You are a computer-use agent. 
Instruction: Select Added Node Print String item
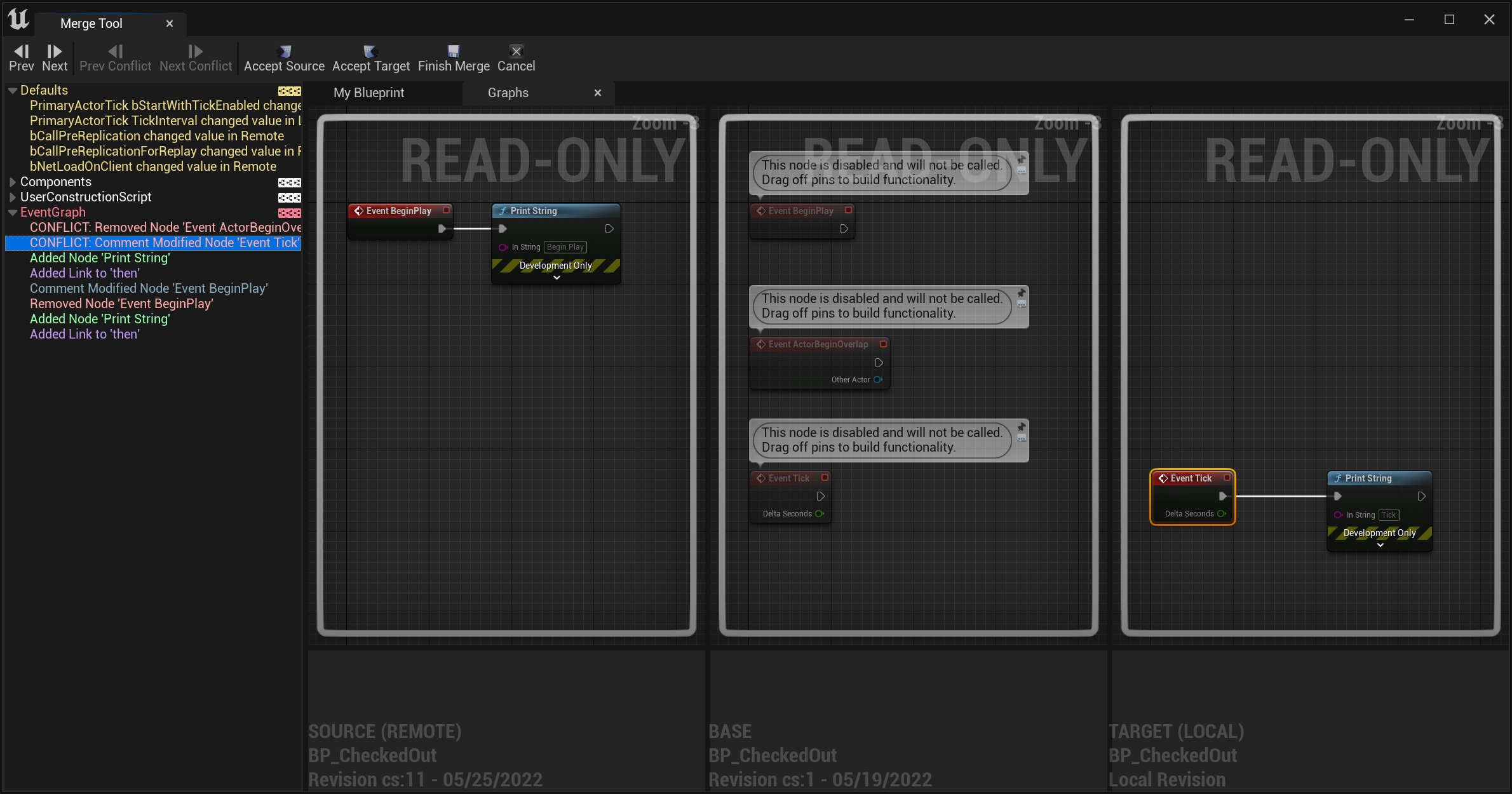point(100,257)
